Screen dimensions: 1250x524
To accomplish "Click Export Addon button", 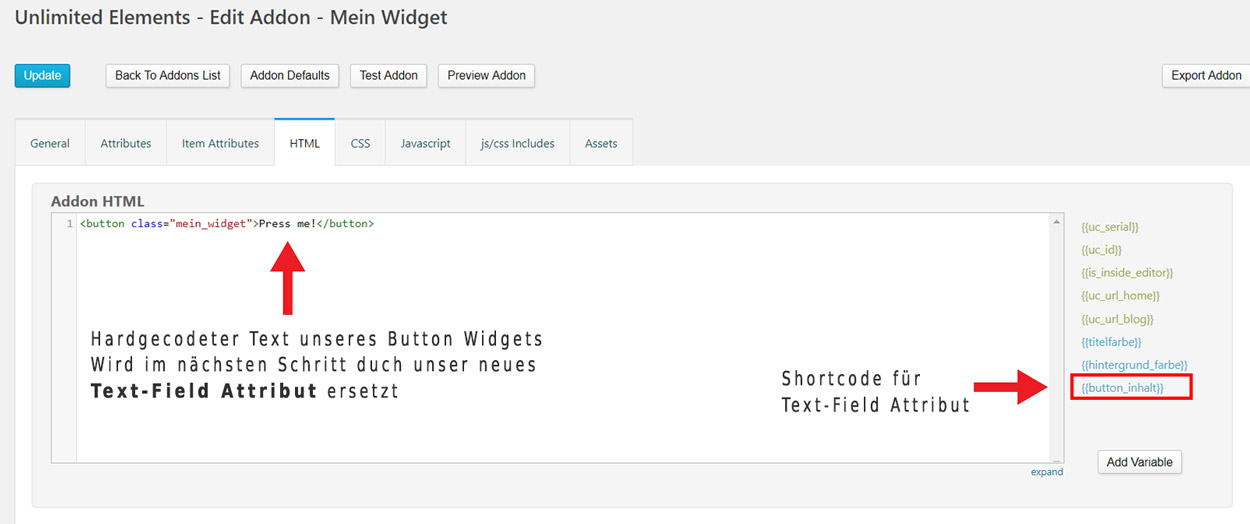I will 1206,75.
